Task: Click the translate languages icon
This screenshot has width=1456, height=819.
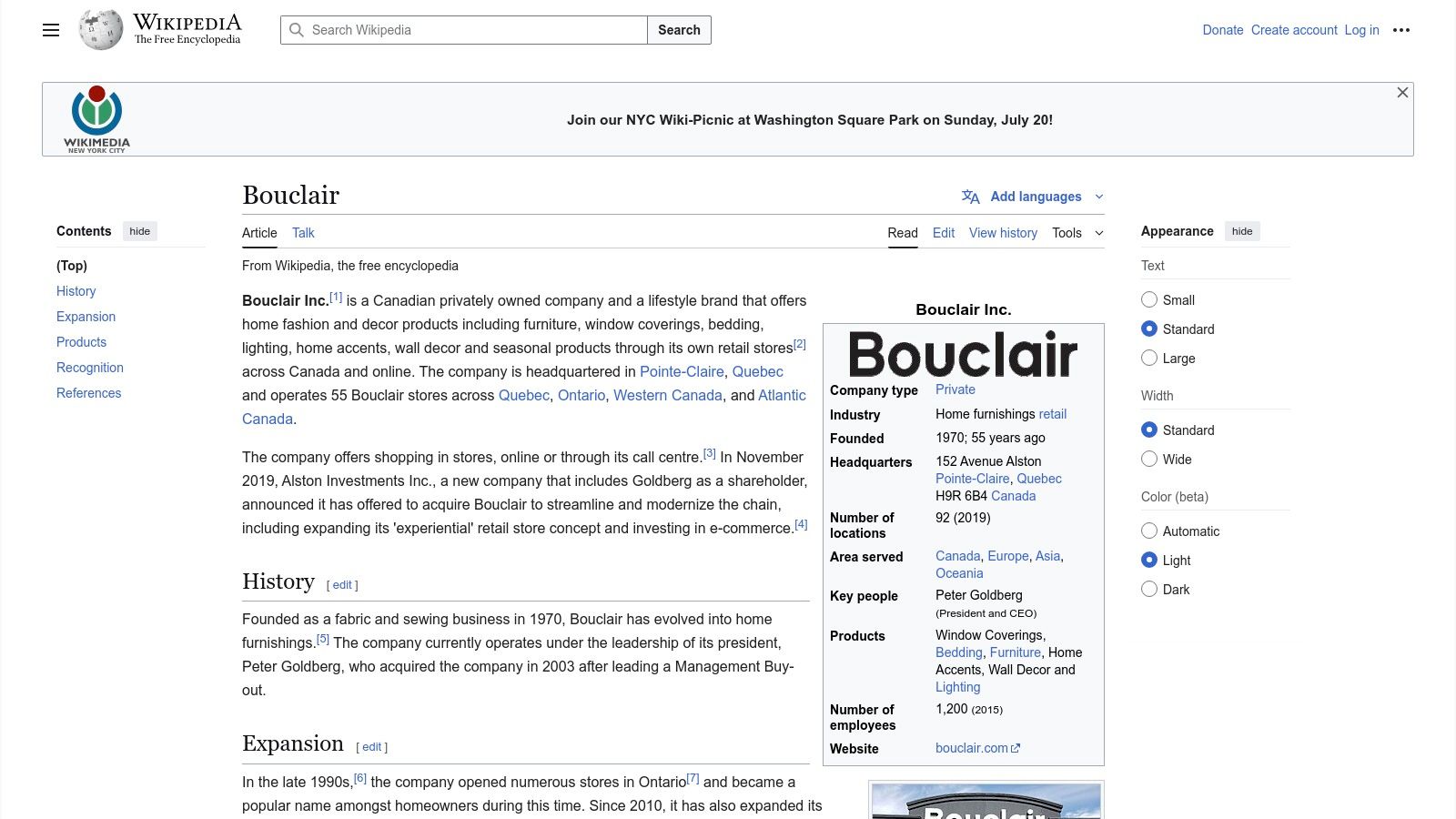Action: coord(971,197)
